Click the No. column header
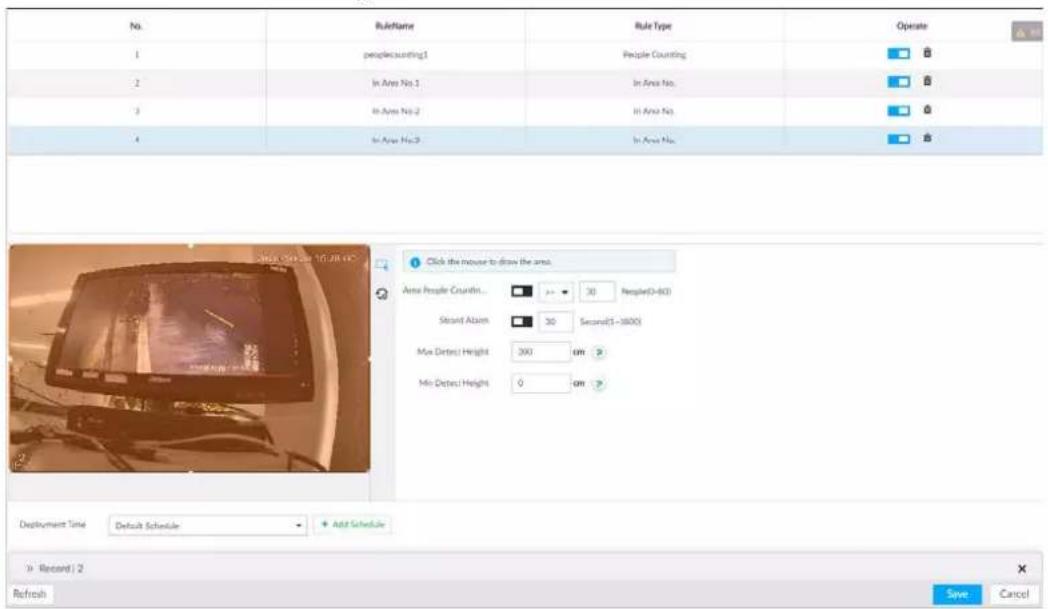This screenshot has height=609, width=1048. (x=136, y=26)
